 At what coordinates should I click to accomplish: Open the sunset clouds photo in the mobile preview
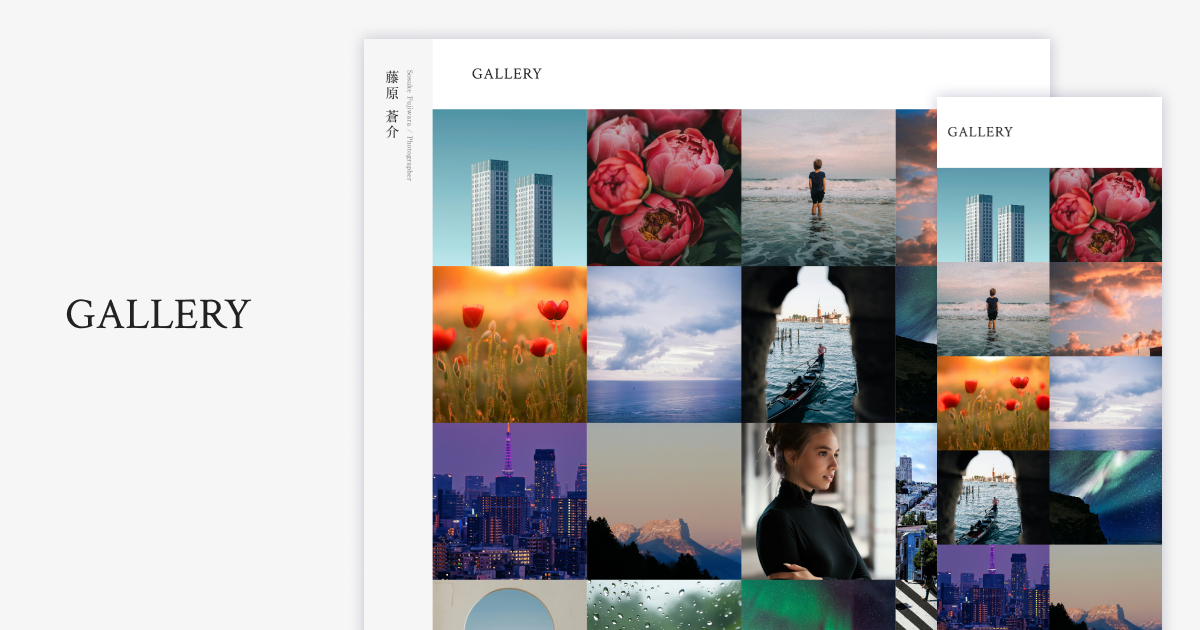[x=1106, y=309]
